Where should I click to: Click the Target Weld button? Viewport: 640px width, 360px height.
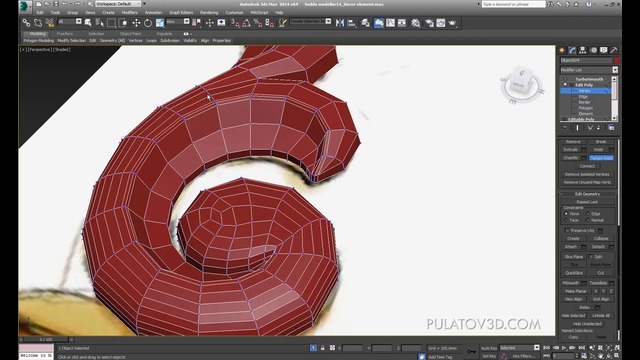click(x=601, y=158)
